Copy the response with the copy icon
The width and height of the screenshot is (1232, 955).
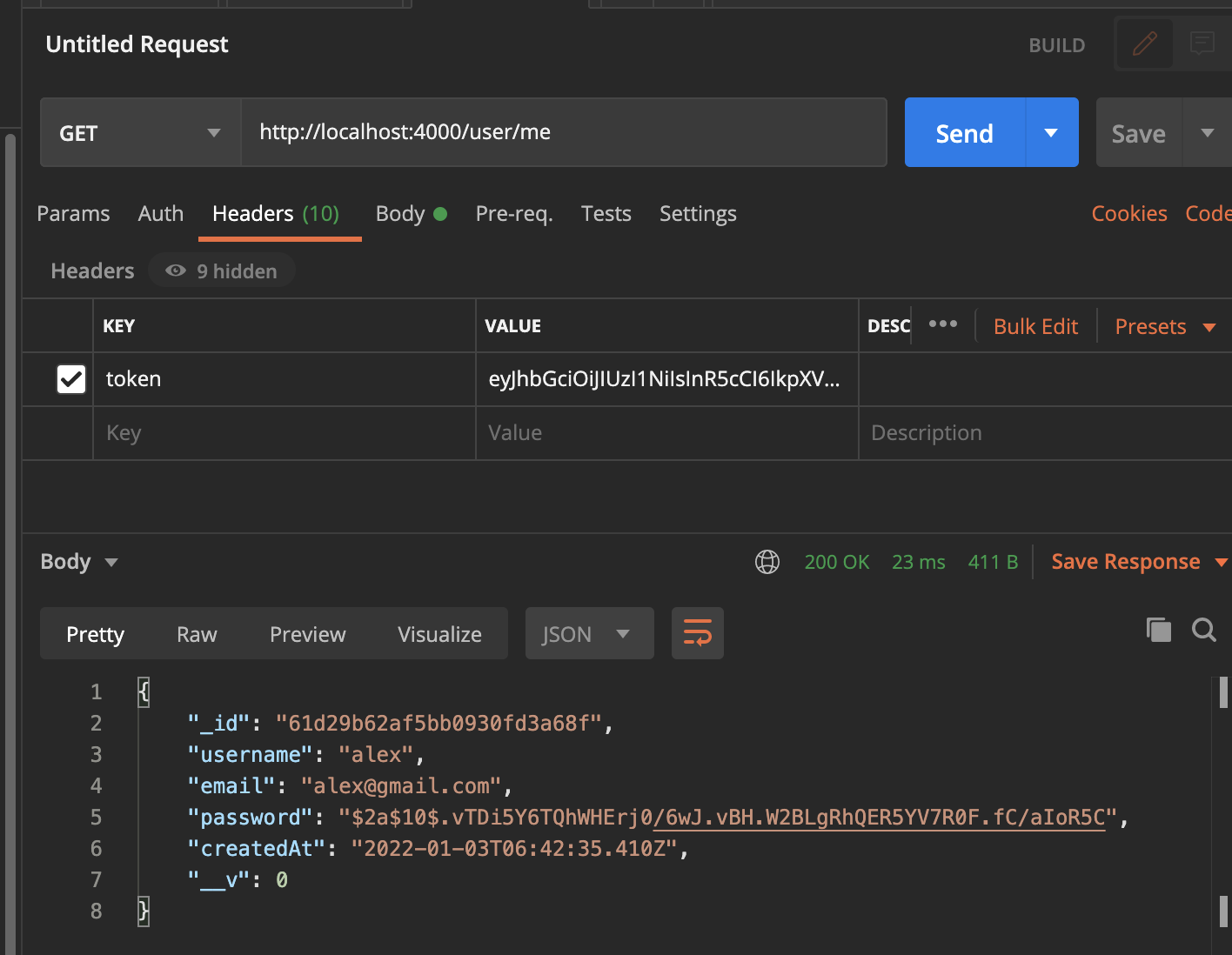point(1159,630)
